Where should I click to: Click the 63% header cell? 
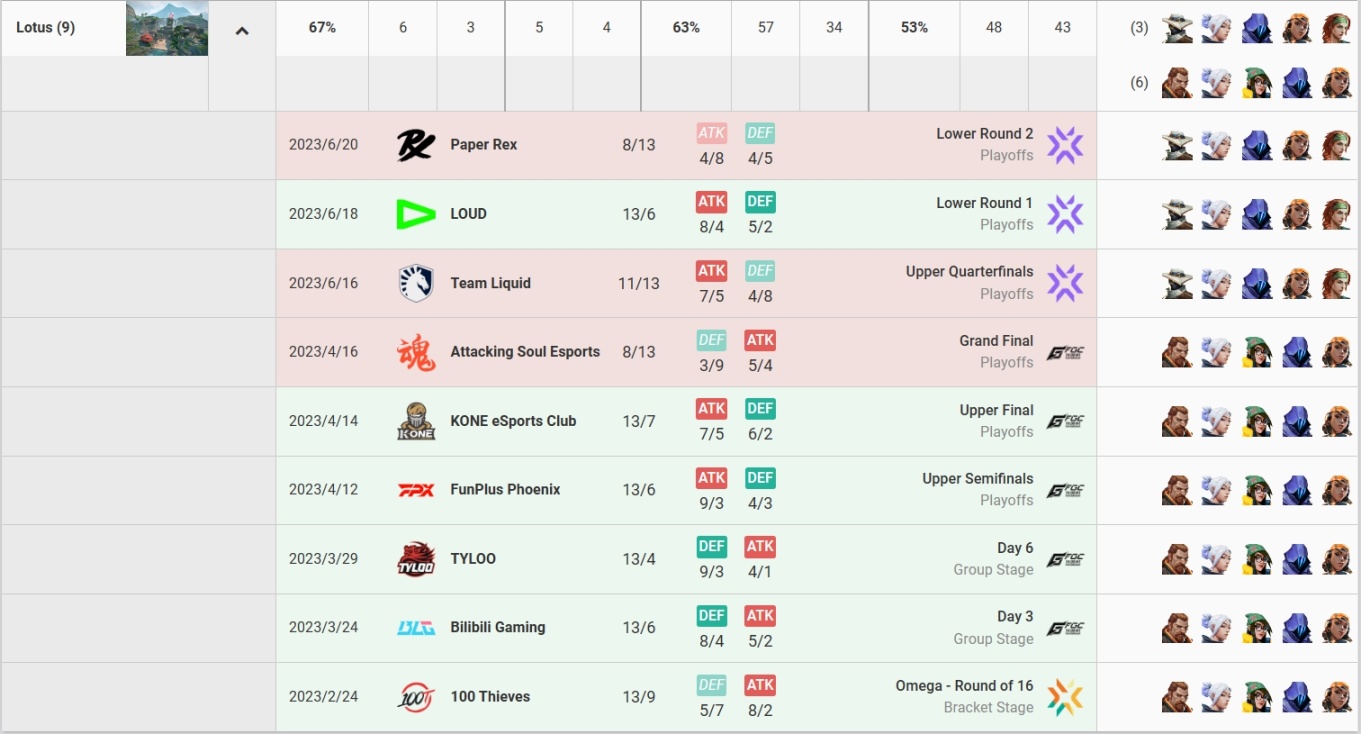pos(686,28)
